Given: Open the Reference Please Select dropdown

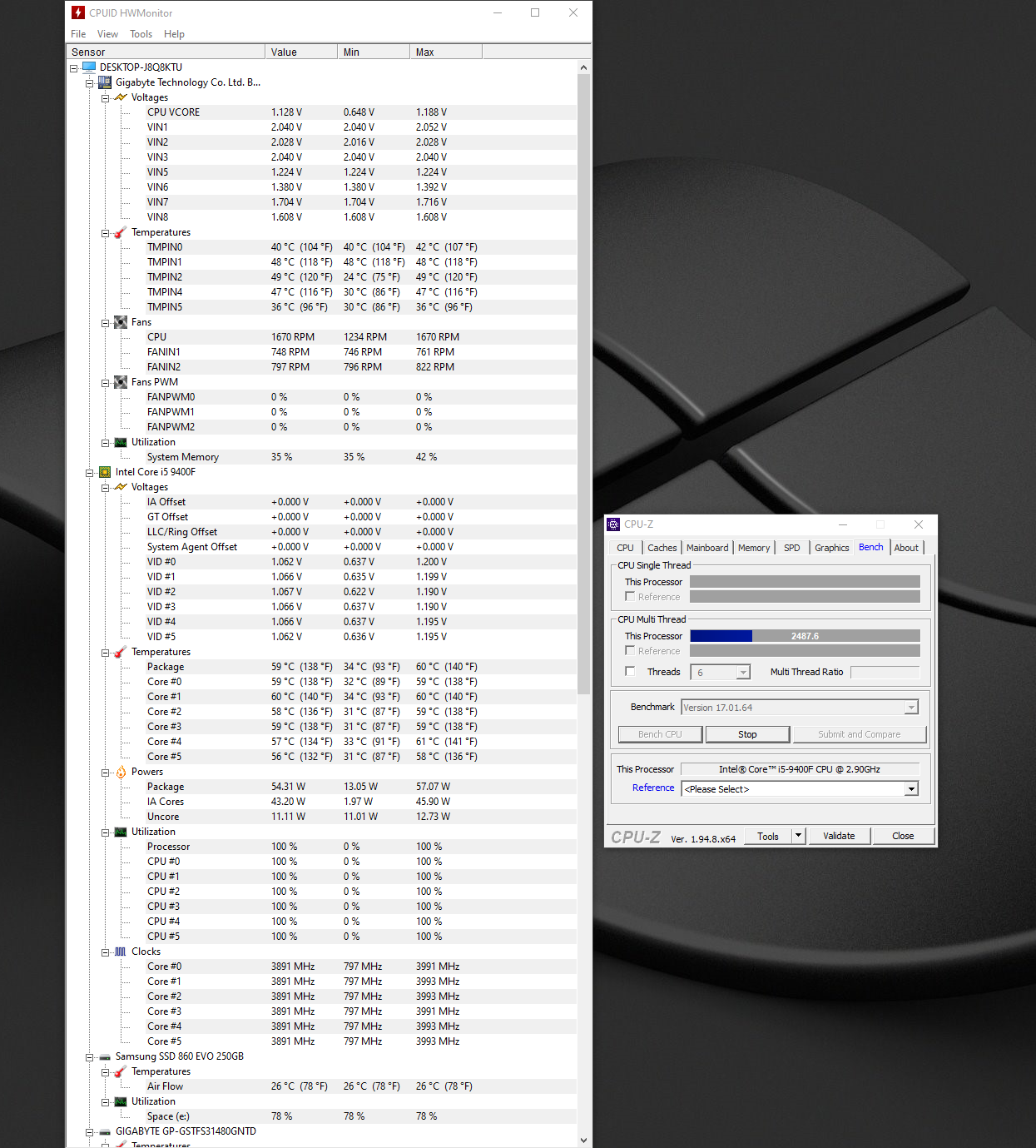Looking at the screenshot, I should pyautogui.click(x=911, y=789).
